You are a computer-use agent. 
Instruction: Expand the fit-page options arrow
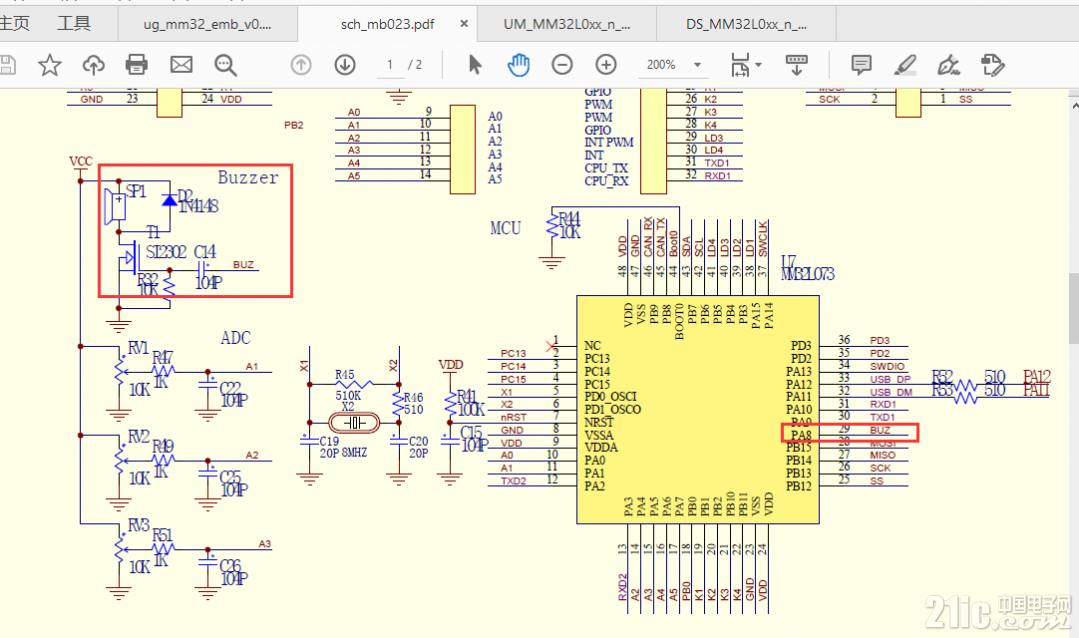point(758,65)
